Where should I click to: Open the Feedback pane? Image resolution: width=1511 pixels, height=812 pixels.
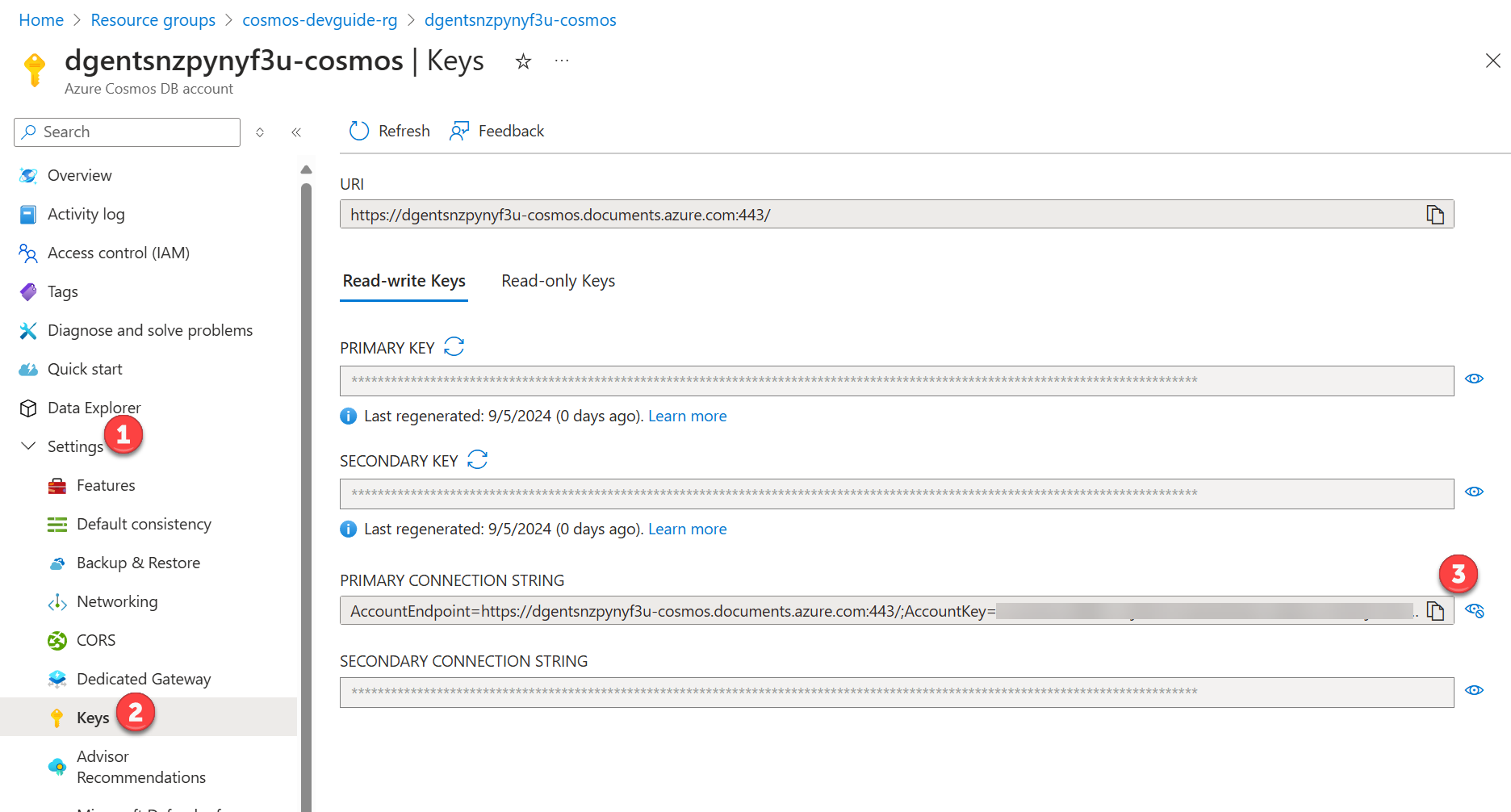click(x=497, y=131)
